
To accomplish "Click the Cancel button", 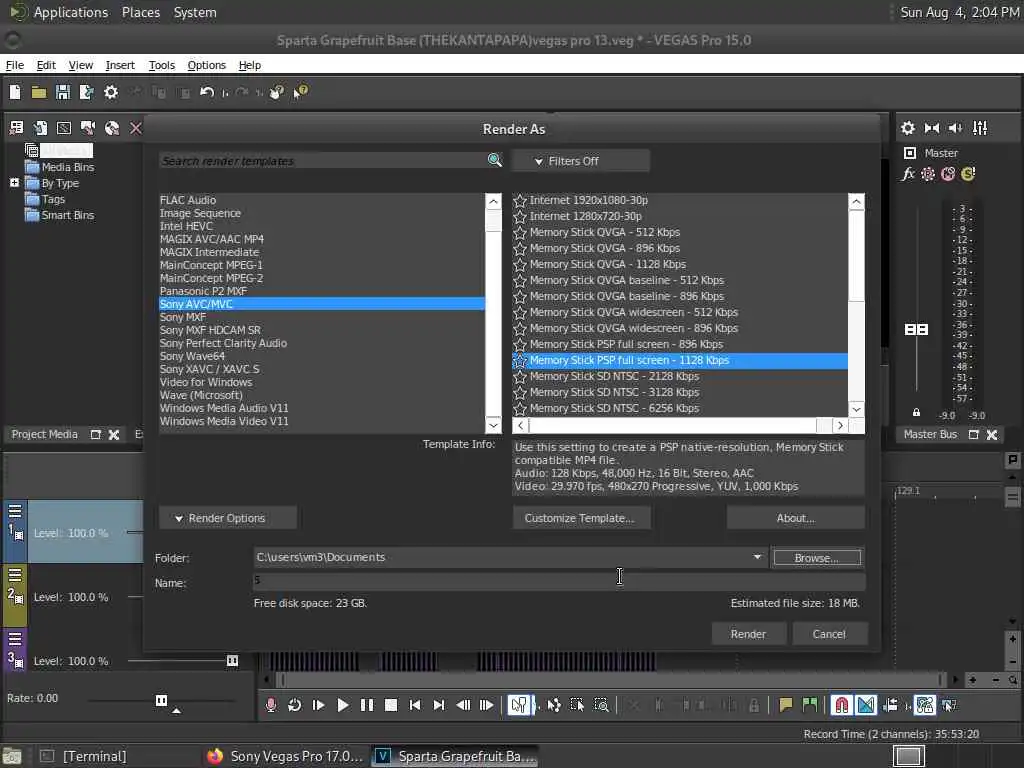I will tap(829, 633).
